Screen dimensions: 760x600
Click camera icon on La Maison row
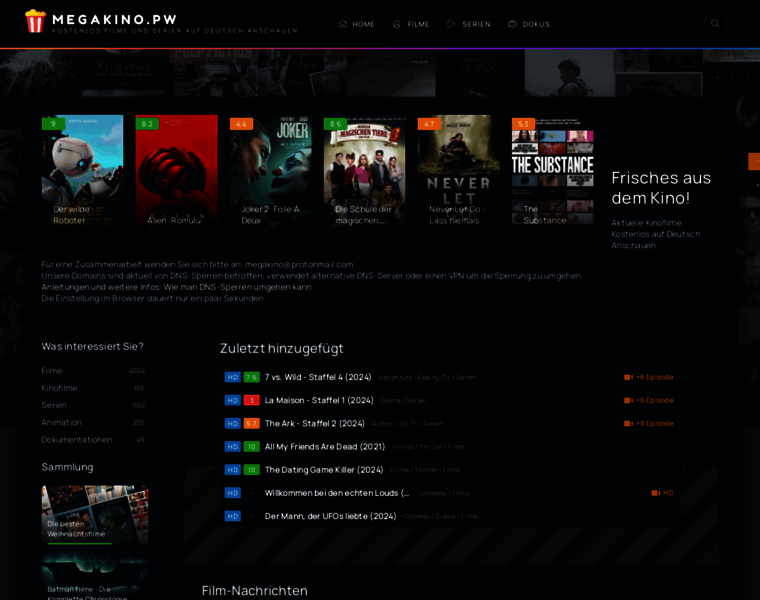(x=628, y=400)
